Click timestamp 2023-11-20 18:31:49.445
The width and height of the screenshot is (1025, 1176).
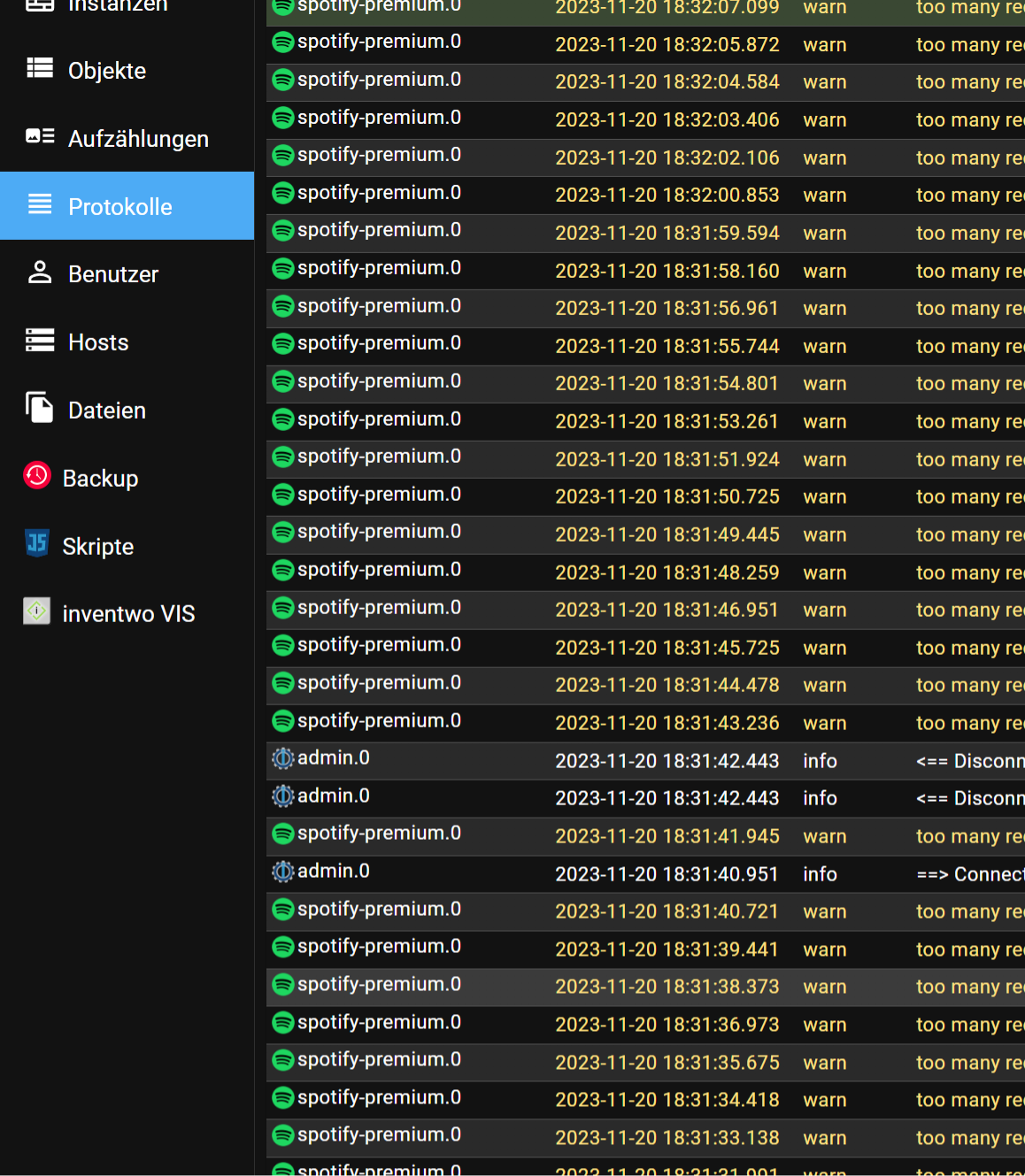(x=667, y=534)
